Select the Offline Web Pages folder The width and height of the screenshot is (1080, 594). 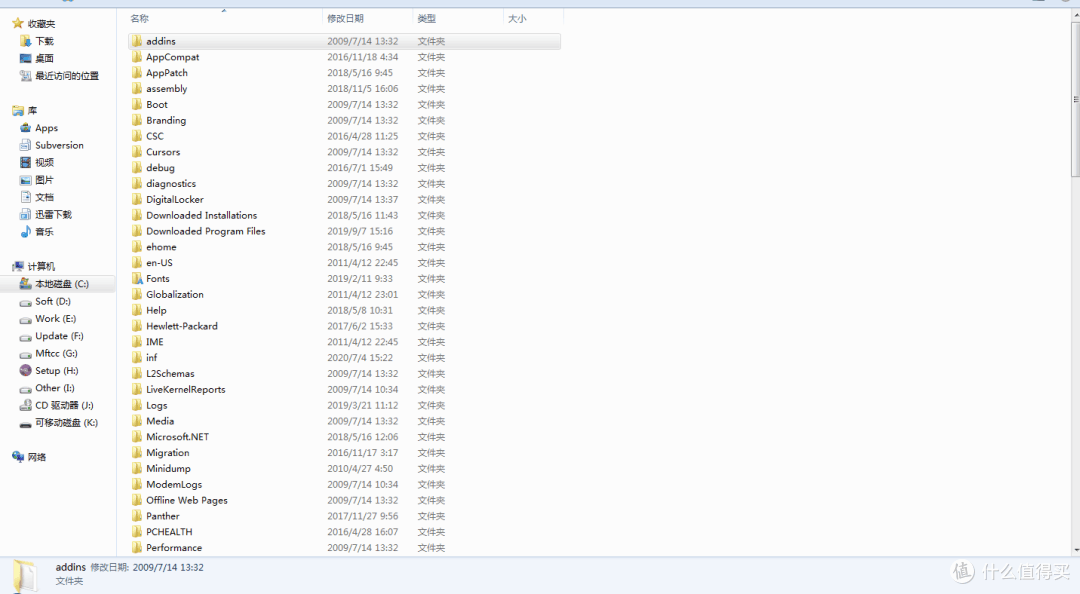pyautogui.click(x=186, y=501)
